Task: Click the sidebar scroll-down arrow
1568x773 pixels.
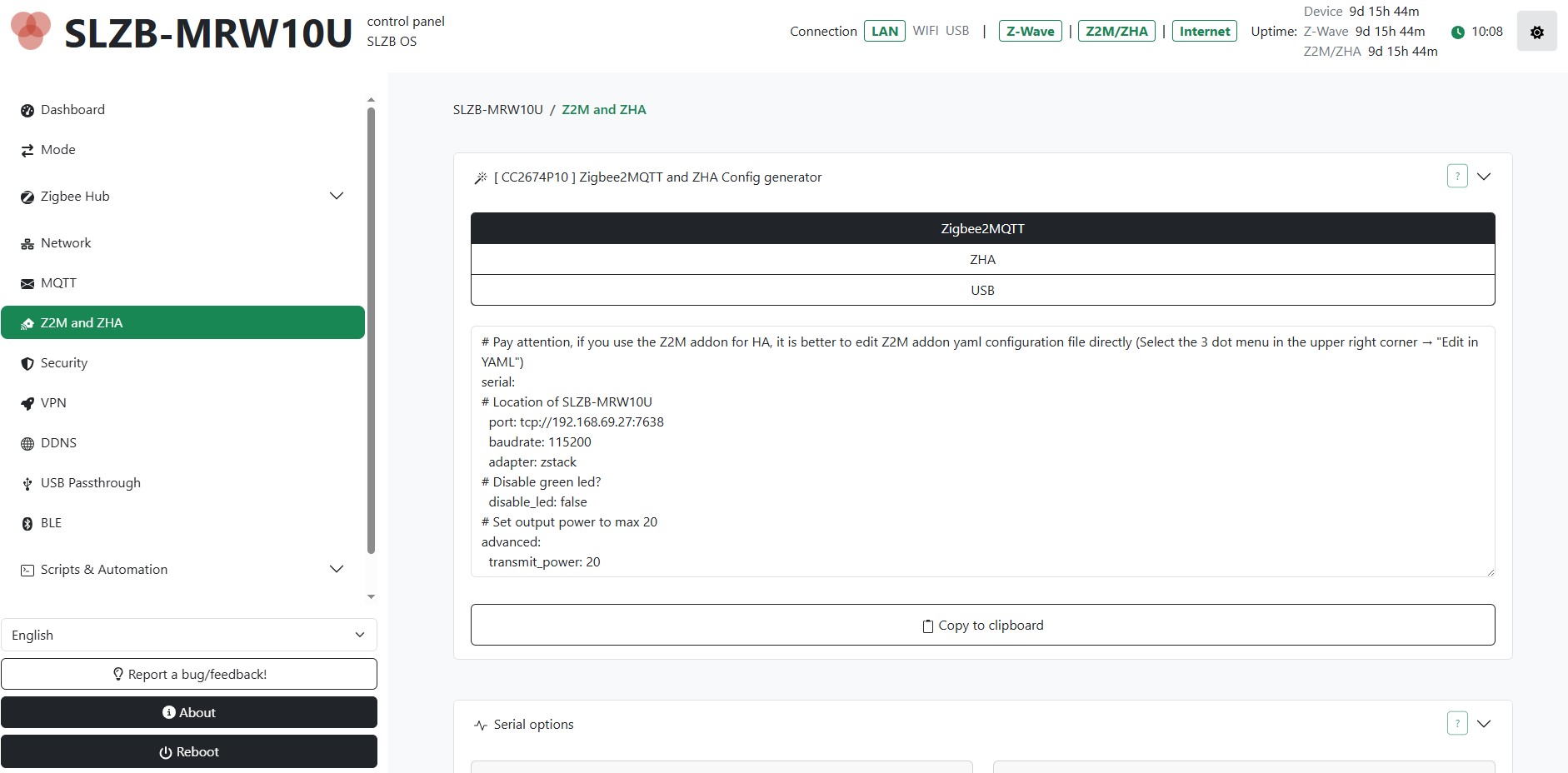Action: click(x=371, y=596)
